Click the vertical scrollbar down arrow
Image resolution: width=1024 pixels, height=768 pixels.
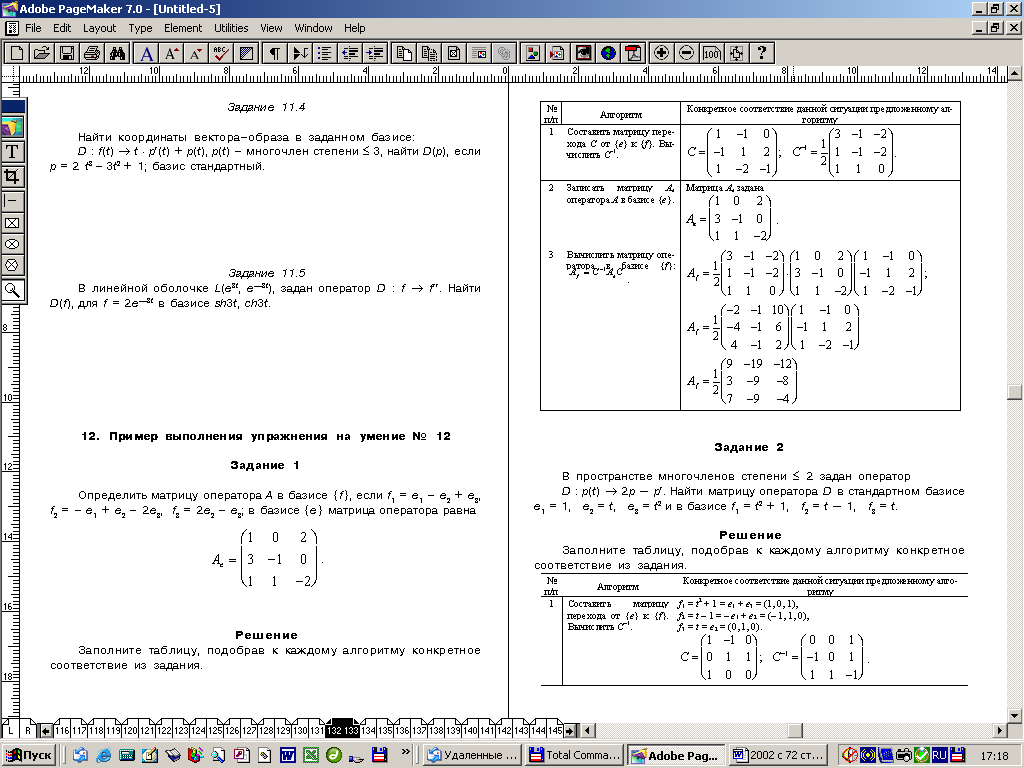pos(1015,716)
